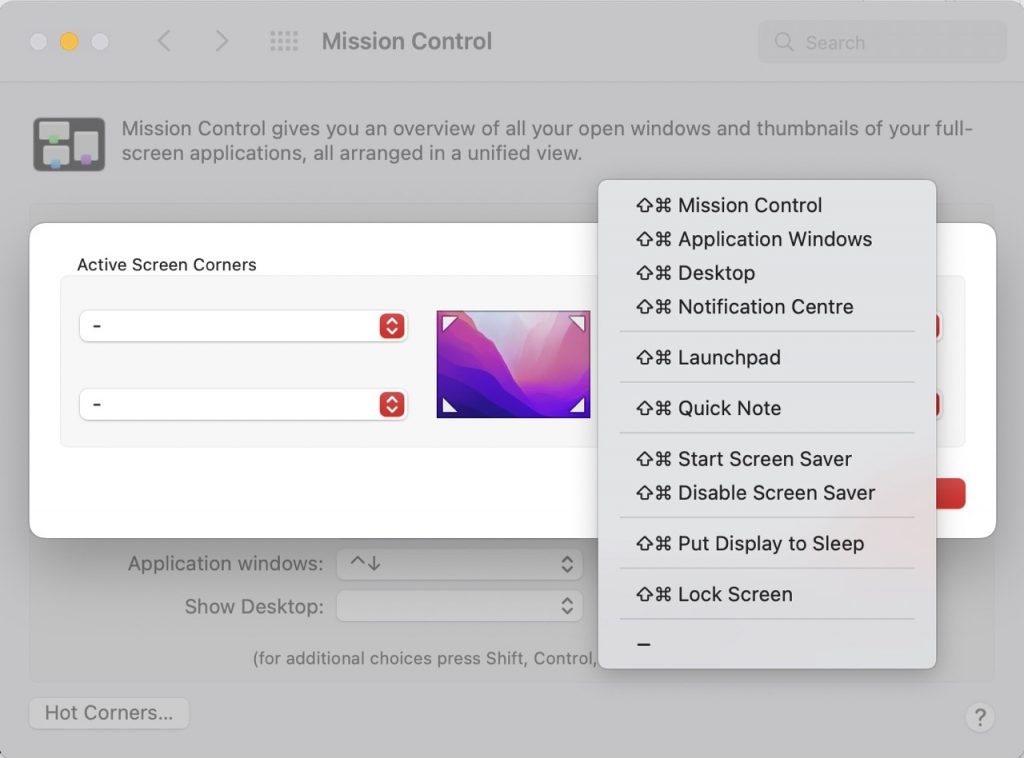The height and width of the screenshot is (758, 1024).
Task: Expand the Application windows shortcut dropdown
Action: tap(459, 564)
